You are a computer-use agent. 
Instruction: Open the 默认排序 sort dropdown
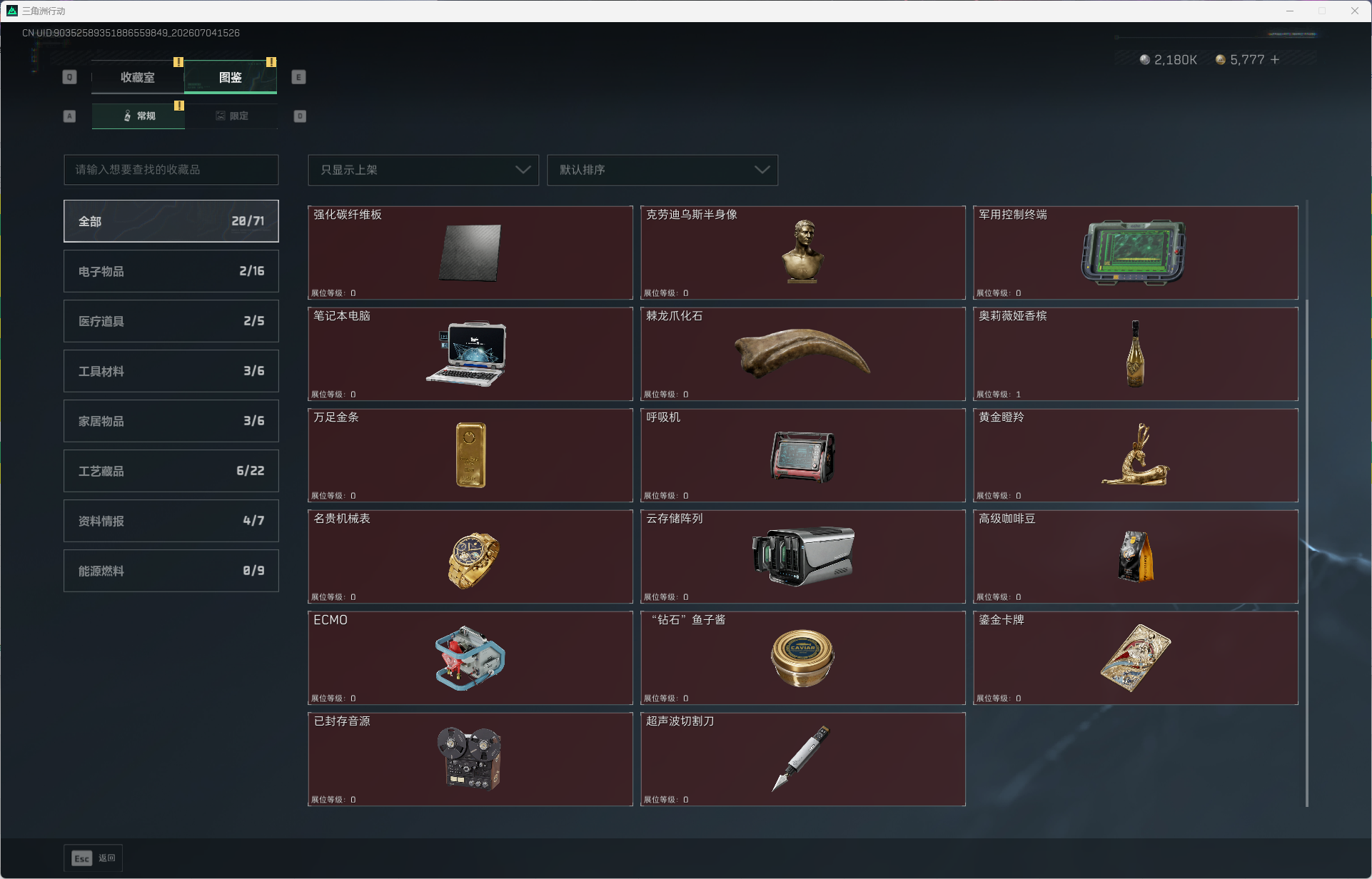(x=662, y=170)
